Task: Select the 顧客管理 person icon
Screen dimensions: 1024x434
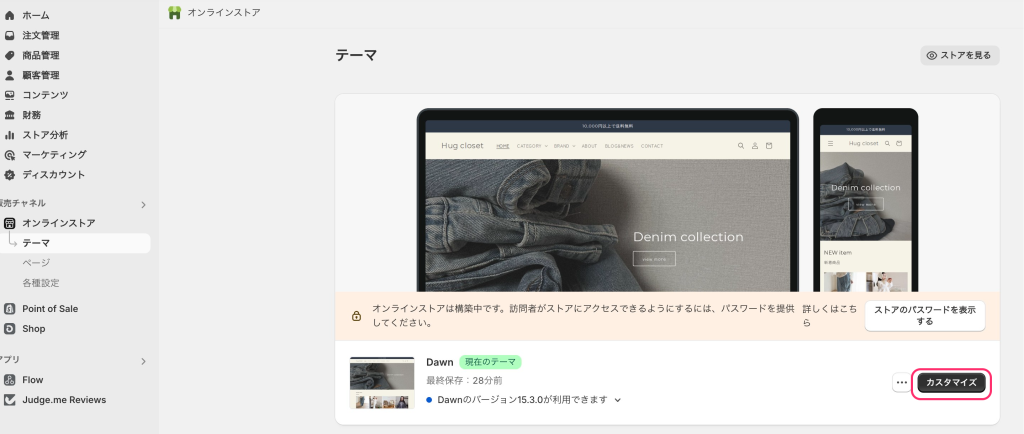Action: pos(10,75)
